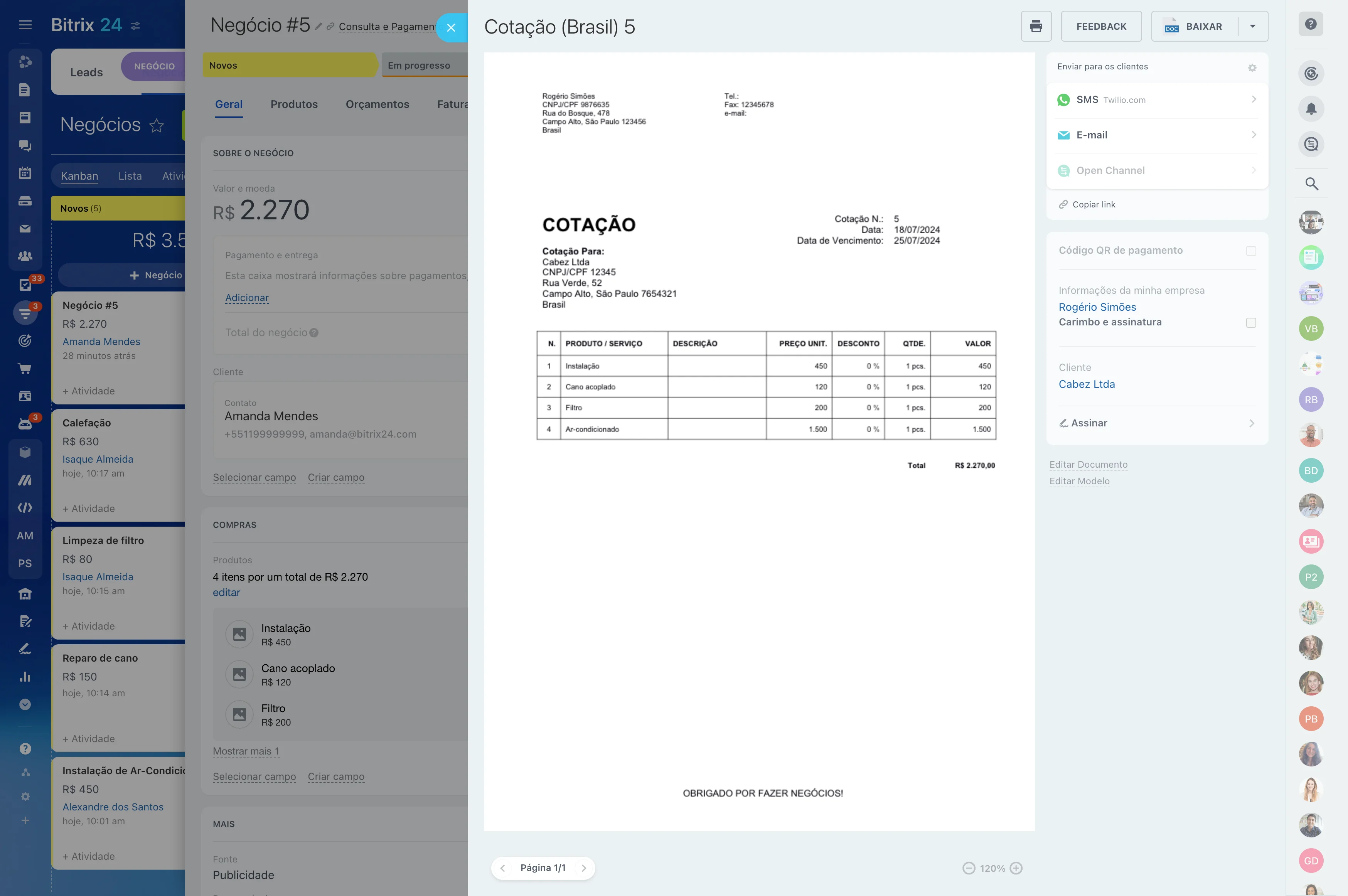Open the Editar Documento link

pyautogui.click(x=1088, y=465)
